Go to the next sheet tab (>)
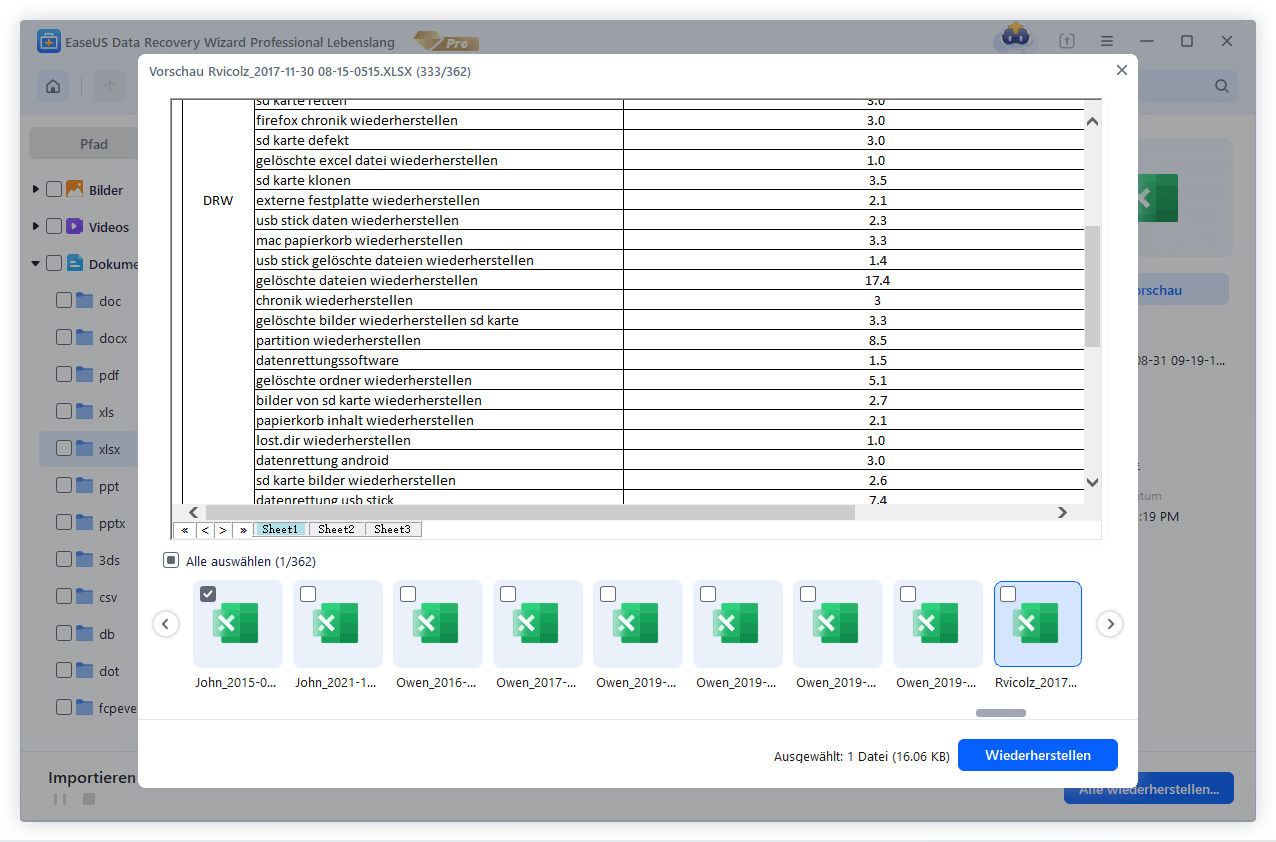Image resolution: width=1276 pixels, height=842 pixels. click(x=223, y=529)
